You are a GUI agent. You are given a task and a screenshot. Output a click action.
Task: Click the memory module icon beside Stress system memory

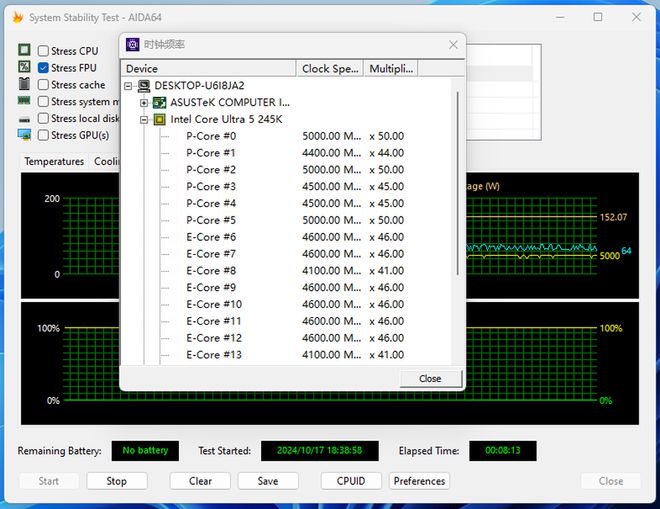click(x=24, y=101)
